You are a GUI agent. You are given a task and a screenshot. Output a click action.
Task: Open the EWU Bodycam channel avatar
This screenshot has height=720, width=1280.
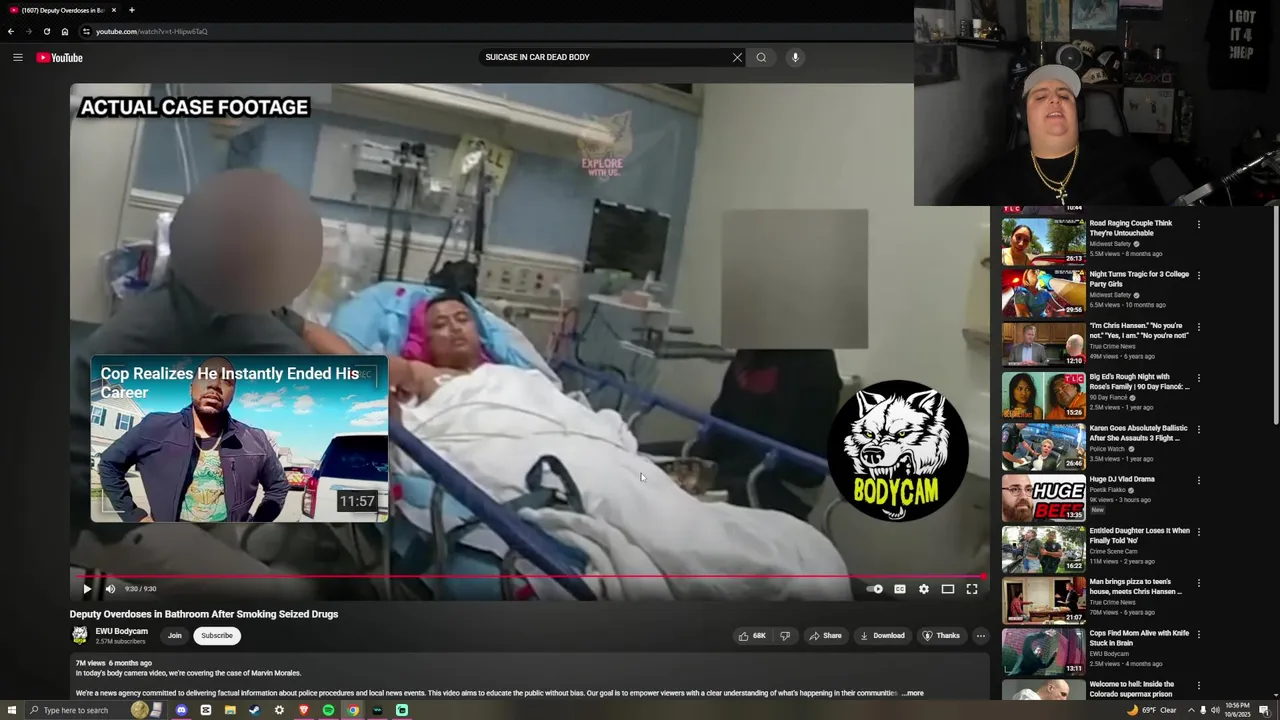tap(80, 635)
